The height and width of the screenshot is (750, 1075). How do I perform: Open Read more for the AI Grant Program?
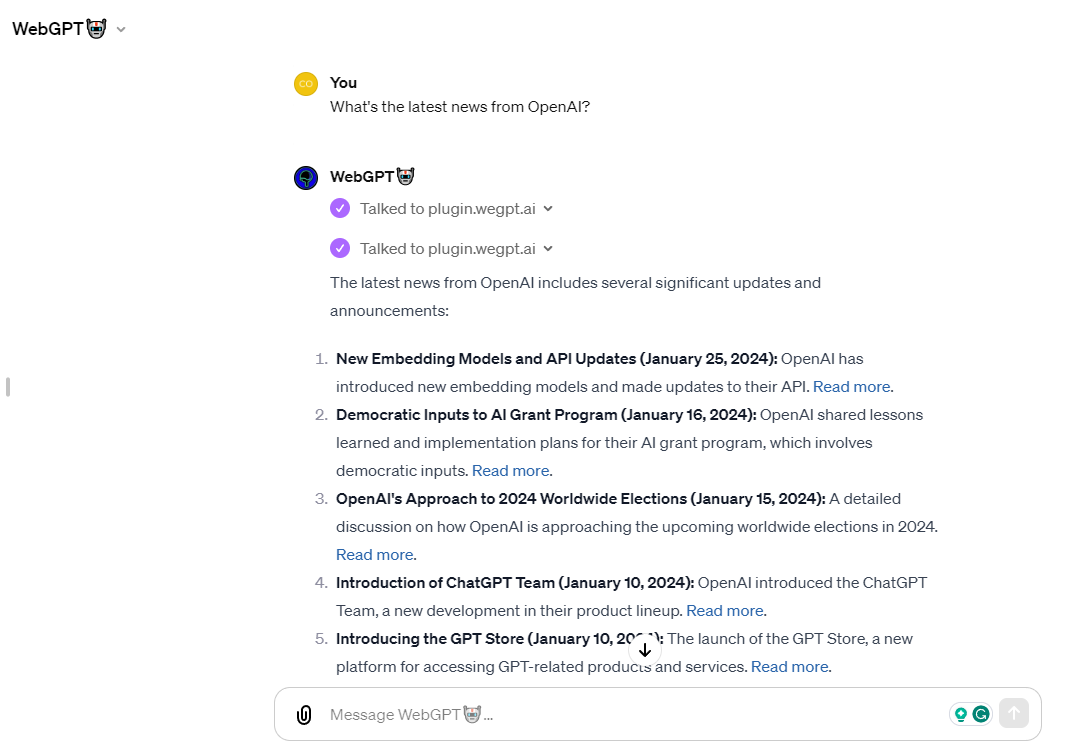[x=509, y=470]
